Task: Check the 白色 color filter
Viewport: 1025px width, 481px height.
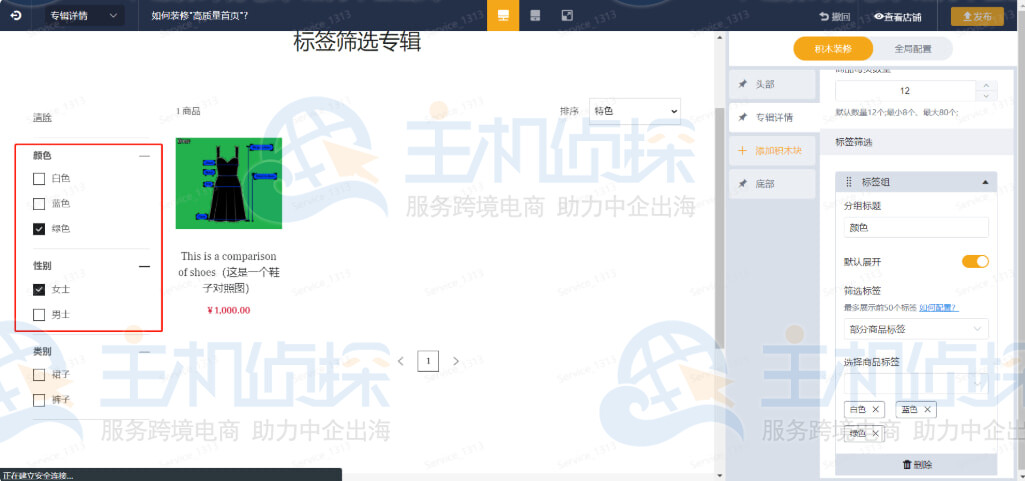Action: pos(39,178)
